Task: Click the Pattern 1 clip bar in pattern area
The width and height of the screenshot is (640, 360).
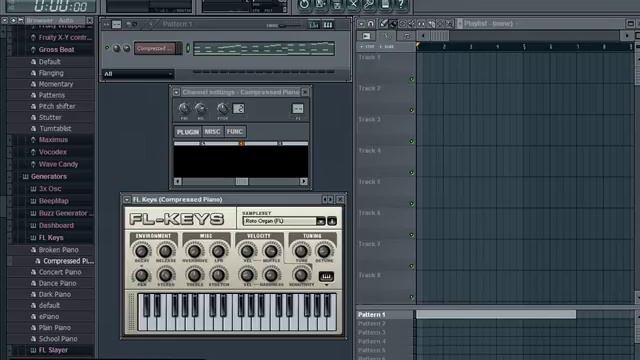Action: click(x=496, y=314)
